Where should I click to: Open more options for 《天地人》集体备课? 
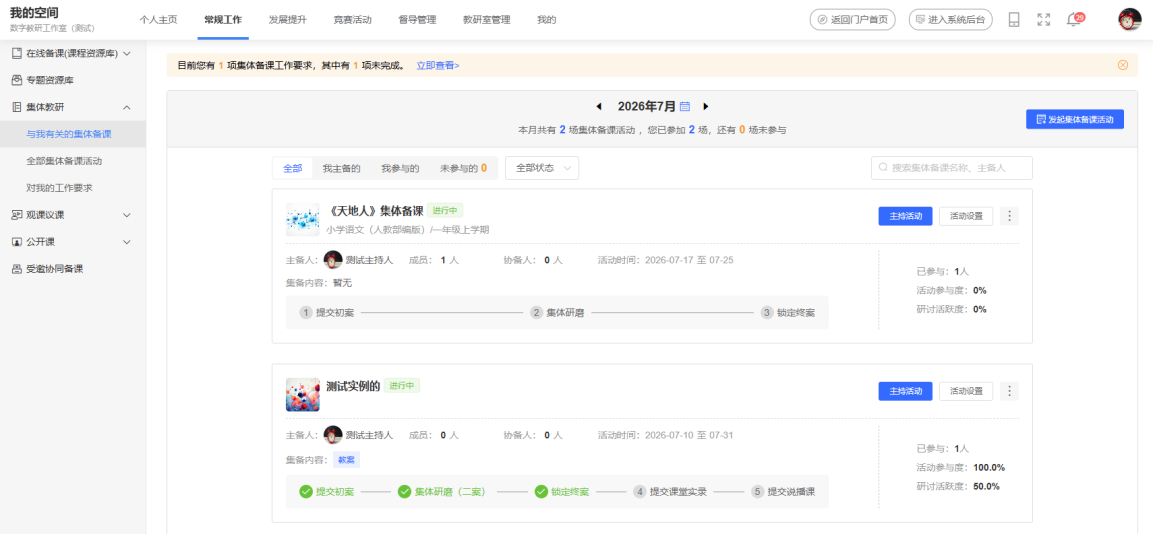(x=1010, y=216)
